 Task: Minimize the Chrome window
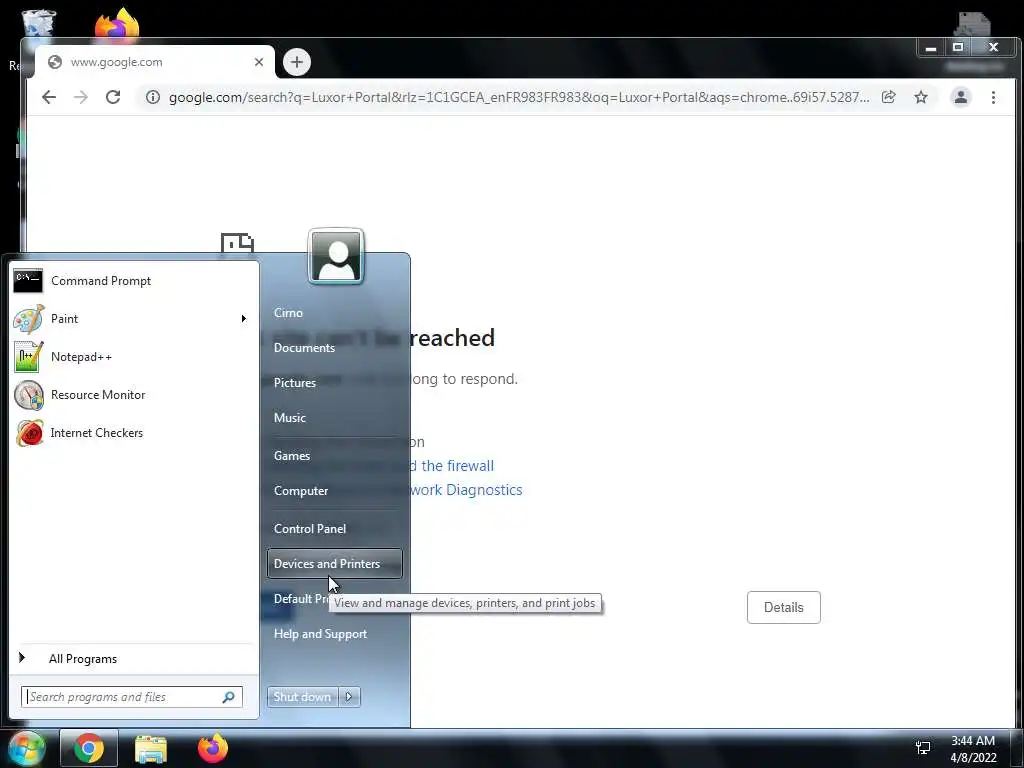(931, 48)
